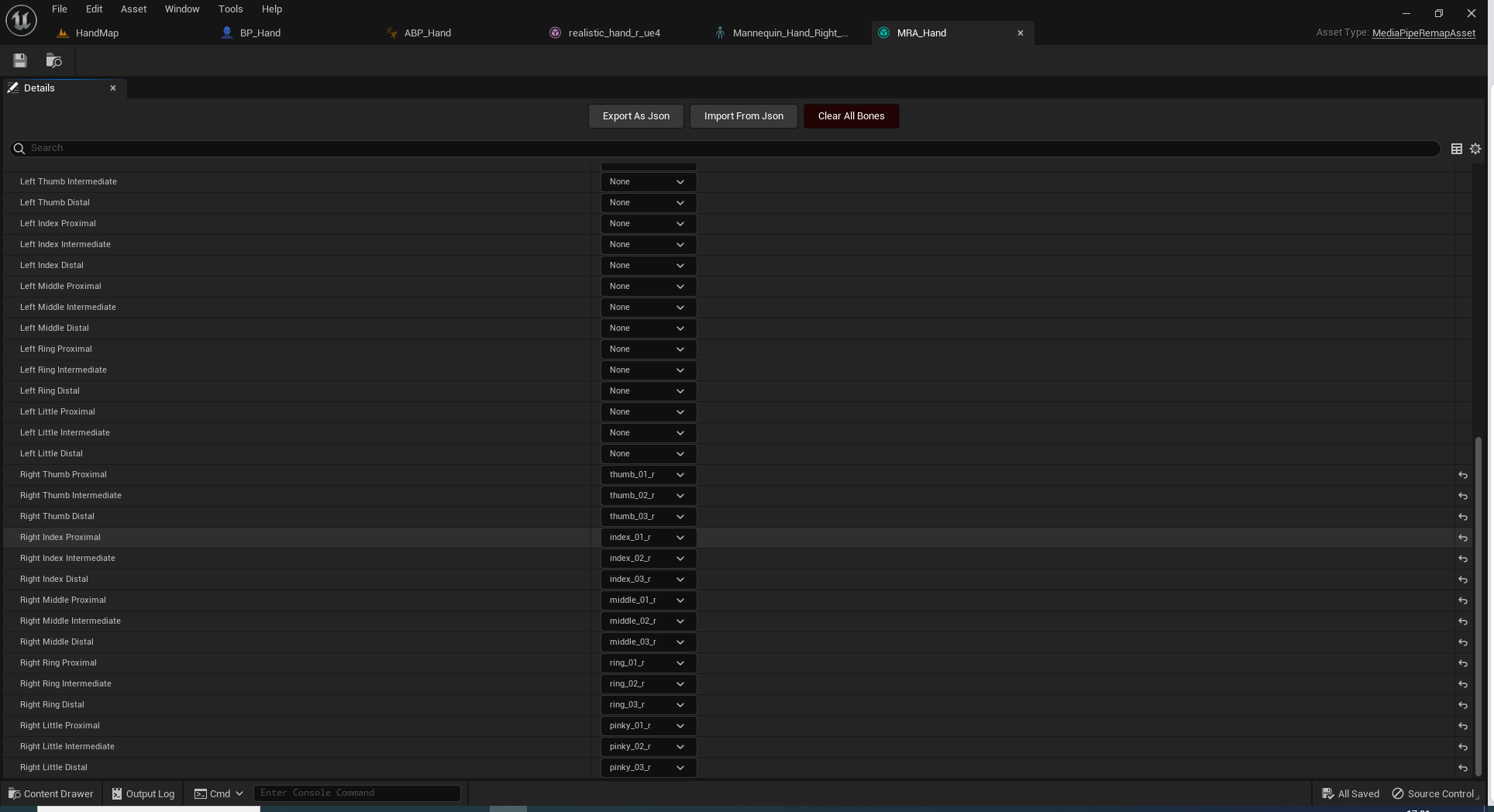
Task: Browse to asset in Content Browser
Action: point(53,60)
